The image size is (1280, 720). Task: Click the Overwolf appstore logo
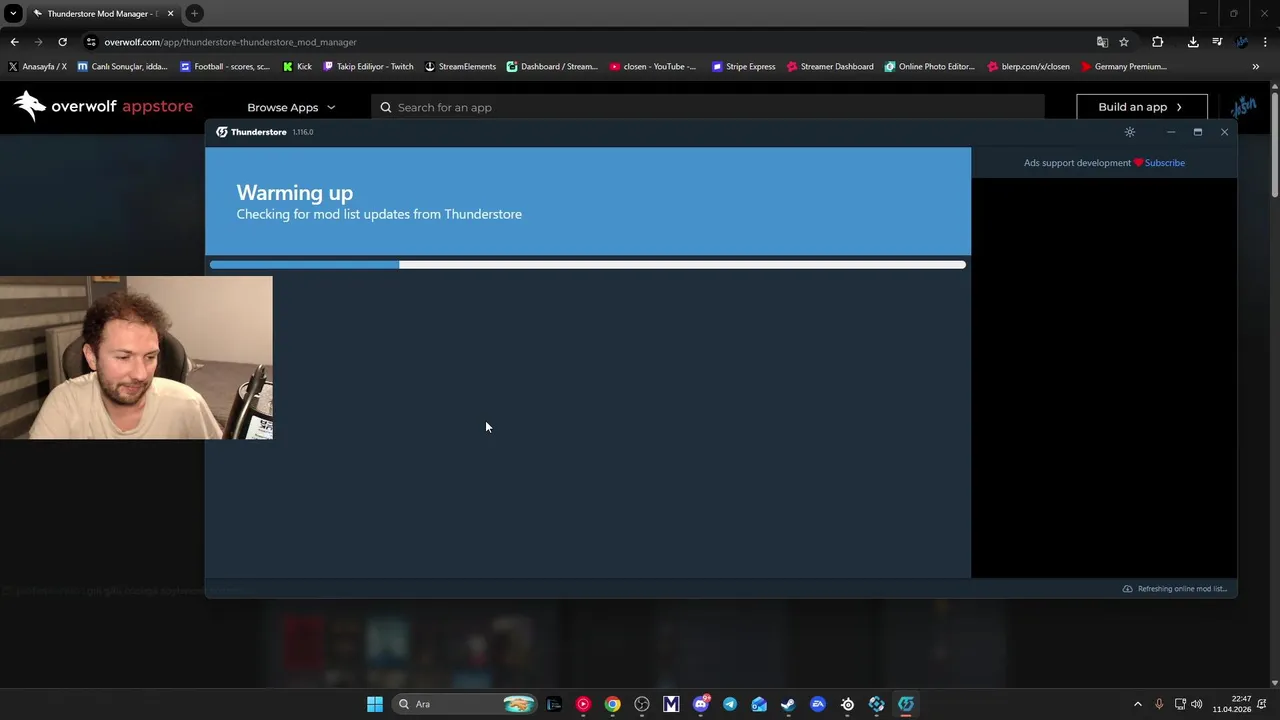coord(103,106)
